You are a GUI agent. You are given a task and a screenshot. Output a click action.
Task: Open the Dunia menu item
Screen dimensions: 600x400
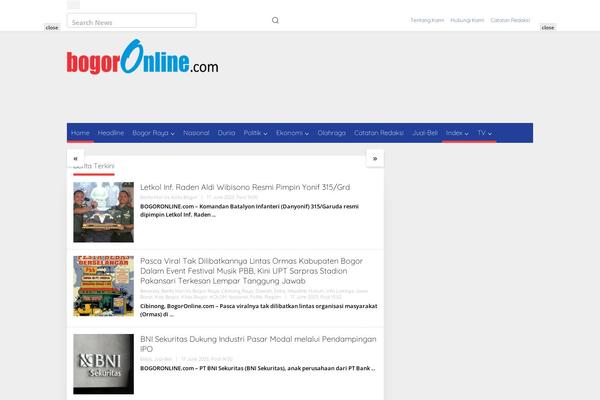(x=226, y=133)
